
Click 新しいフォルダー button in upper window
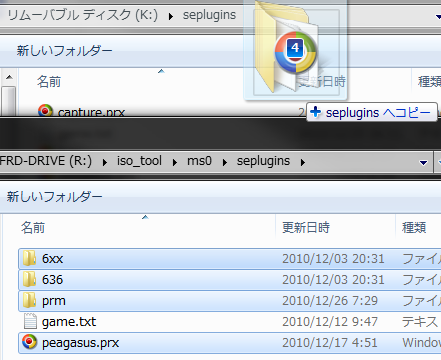(x=65, y=51)
